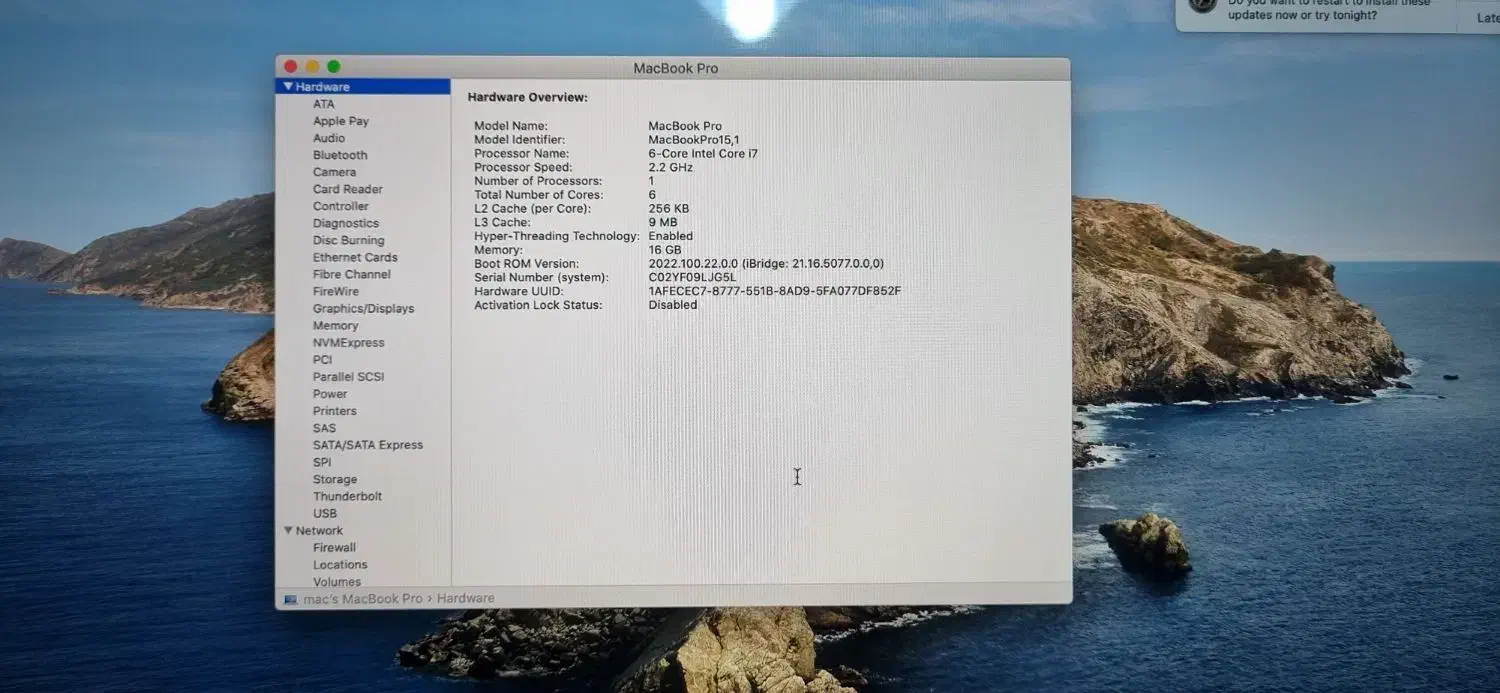
Task: Select Graphics/Displays in the sidebar
Action: [363, 308]
